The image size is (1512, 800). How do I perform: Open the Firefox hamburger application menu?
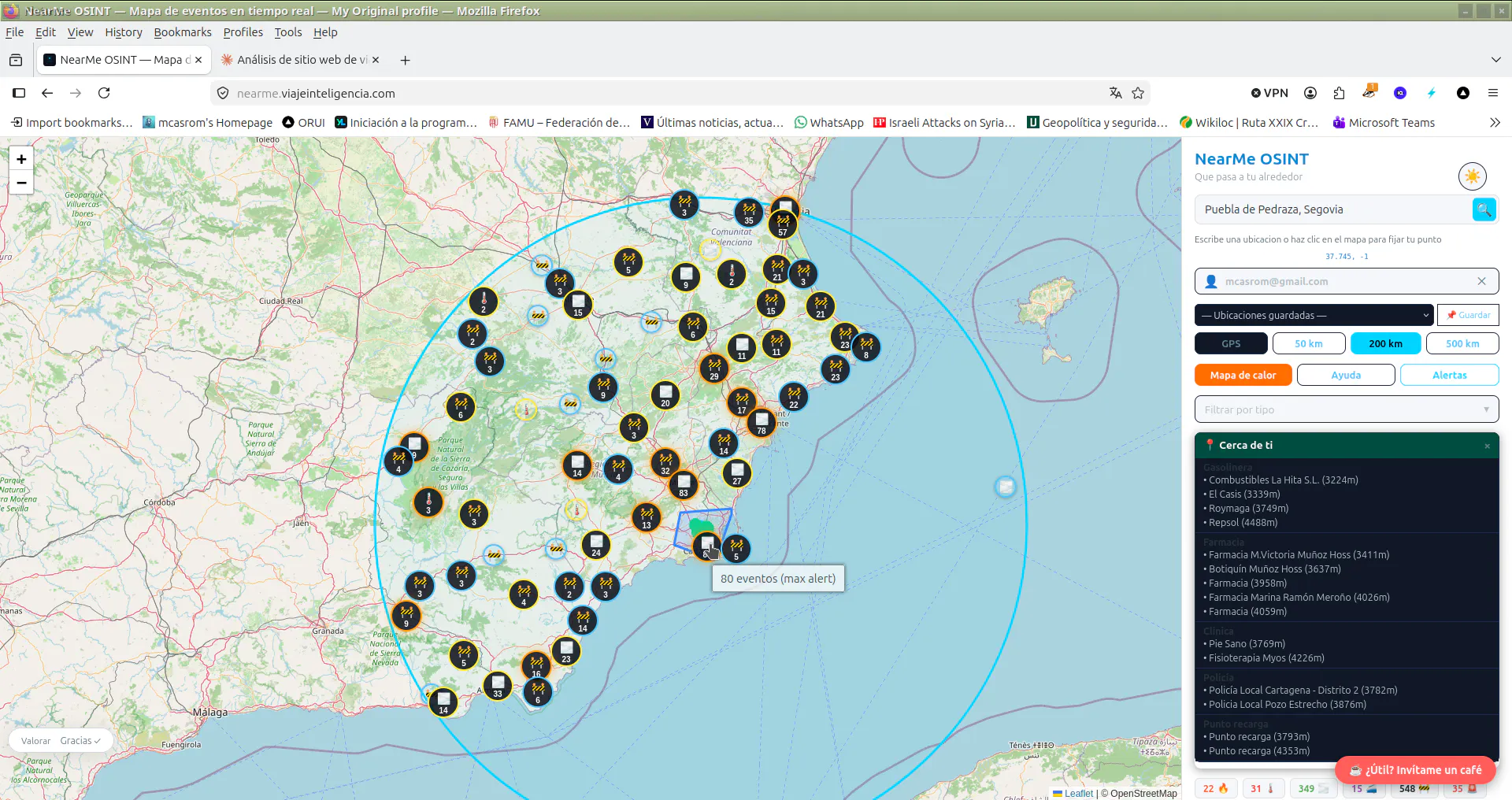pos(1492,93)
